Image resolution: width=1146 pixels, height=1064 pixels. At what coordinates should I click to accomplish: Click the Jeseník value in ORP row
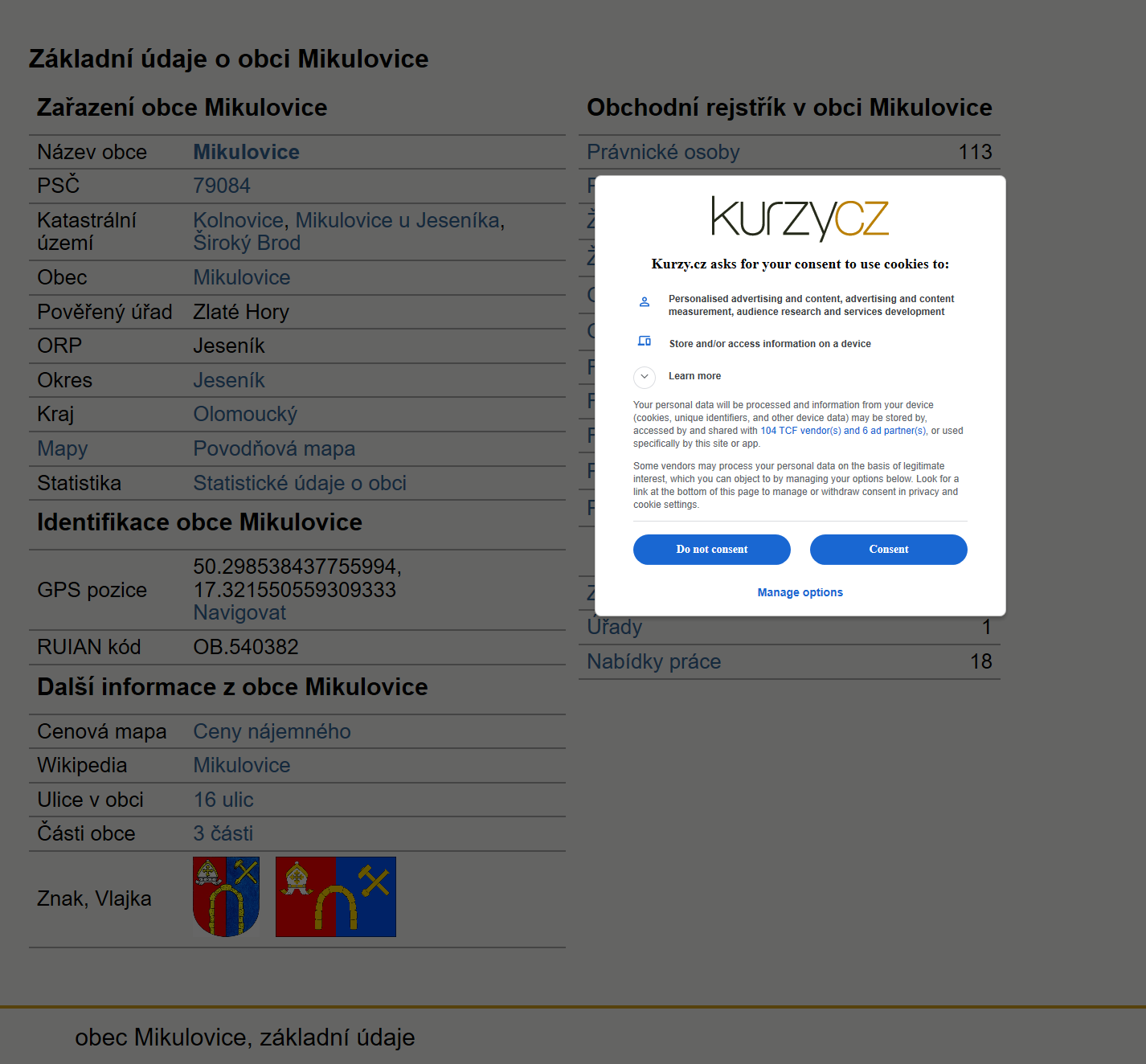point(229,346)
